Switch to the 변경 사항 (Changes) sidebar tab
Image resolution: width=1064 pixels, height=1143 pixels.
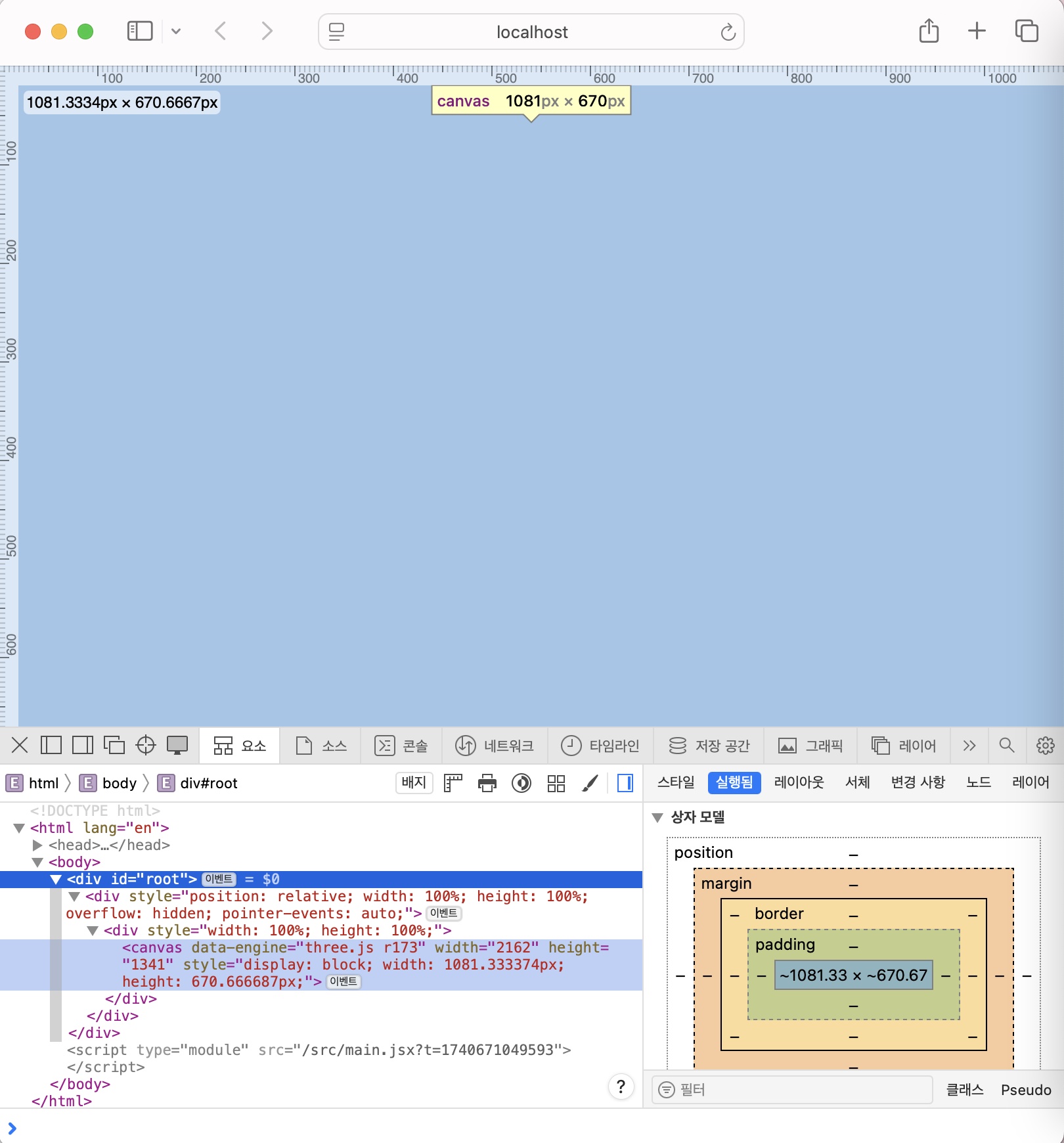click(x=918, y=782)
